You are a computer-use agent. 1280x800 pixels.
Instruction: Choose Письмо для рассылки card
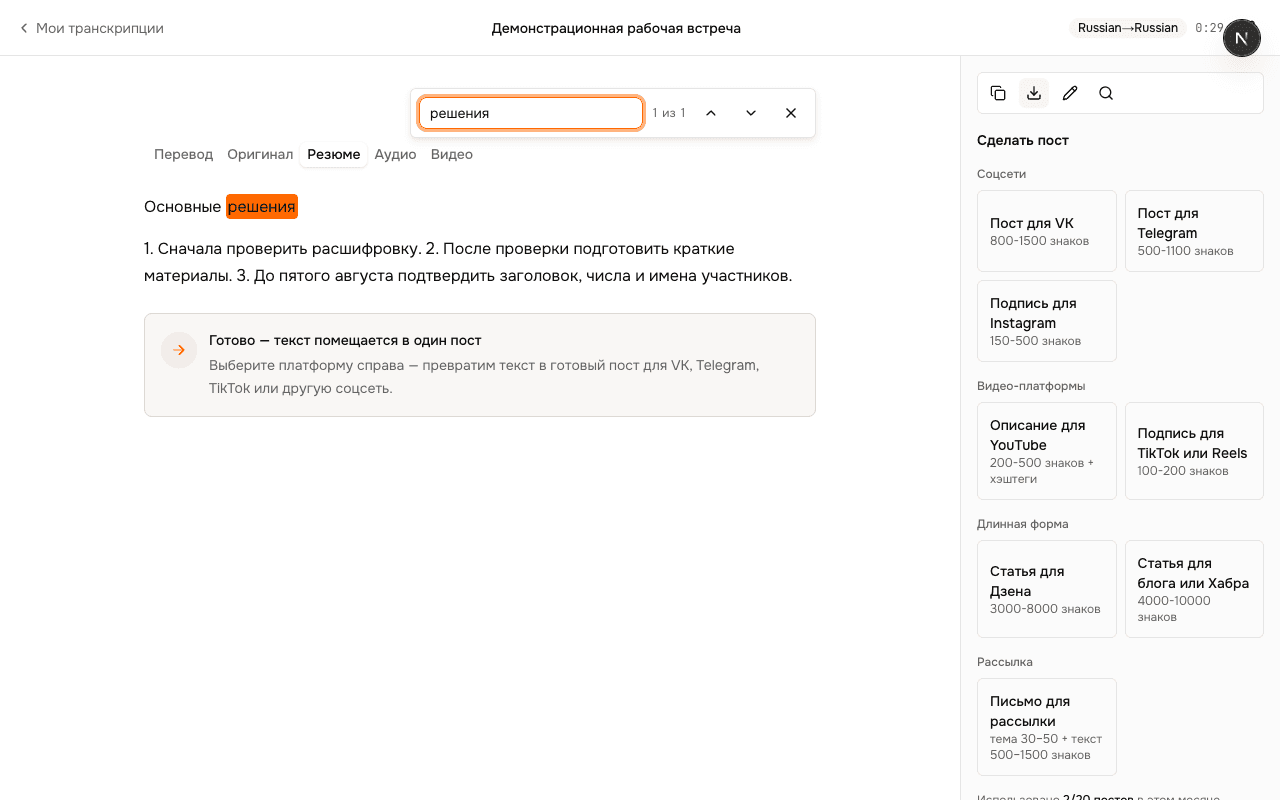pos(1047,727)
